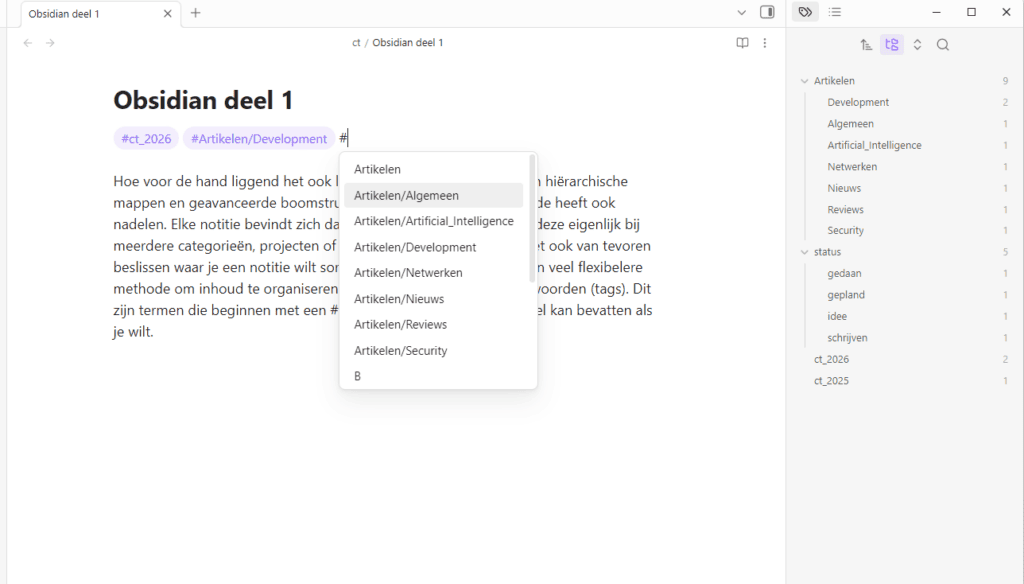Minimize the Obsidian window
Image resolution: width=1024 pixels, height=584 pixels.
(x=936, y=12)
